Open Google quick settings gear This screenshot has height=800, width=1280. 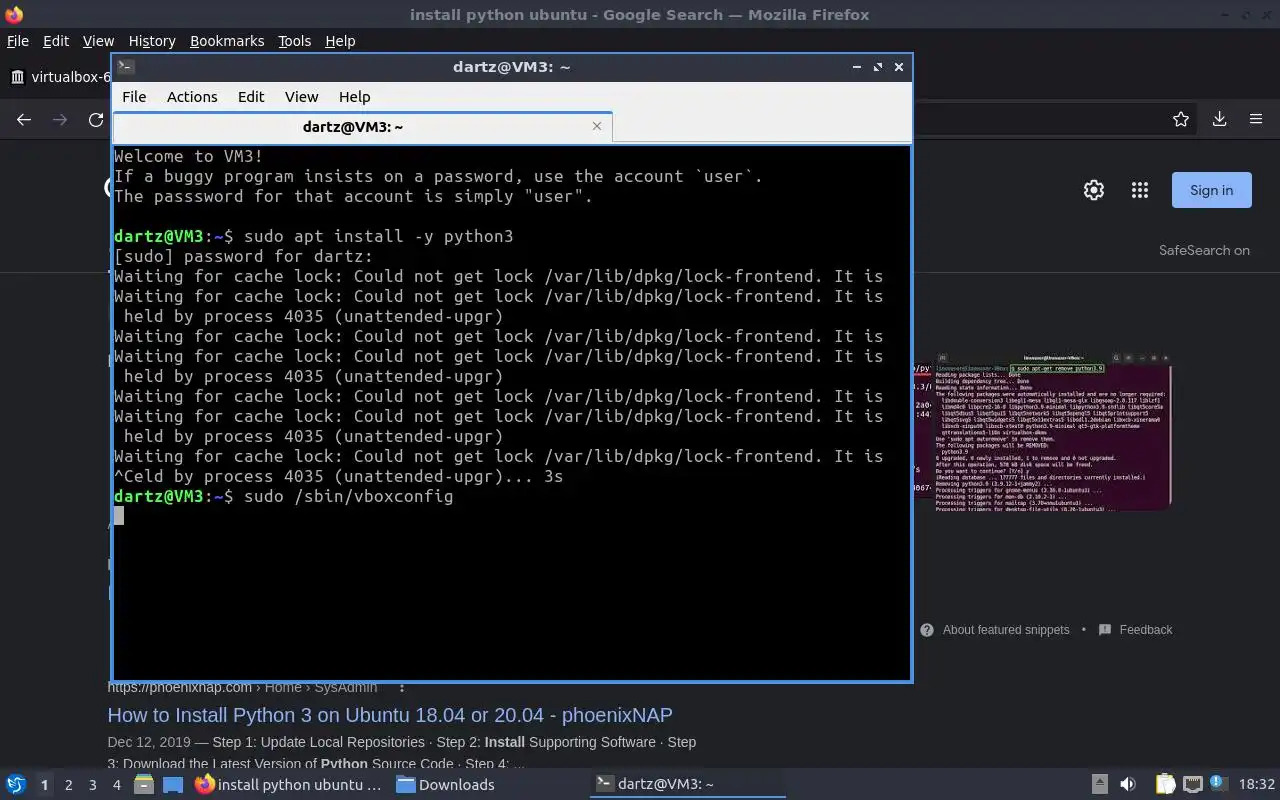[x=1094, y=190]
